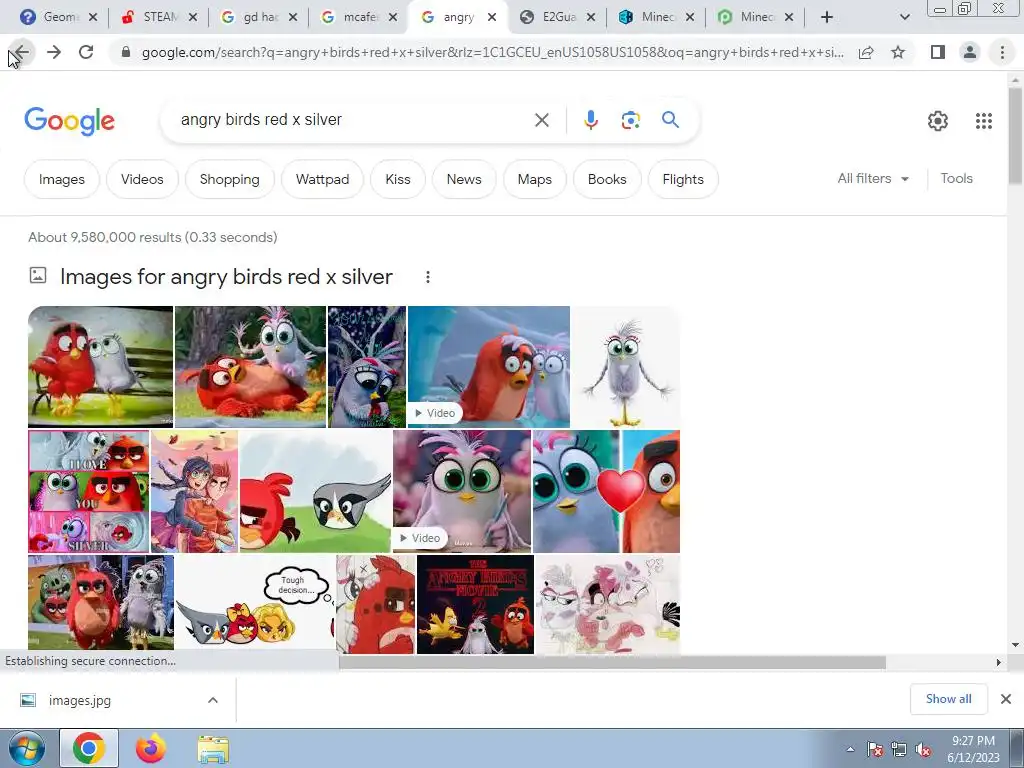
Task: Open the Action Center flag icon
Action: pos(875,750)
